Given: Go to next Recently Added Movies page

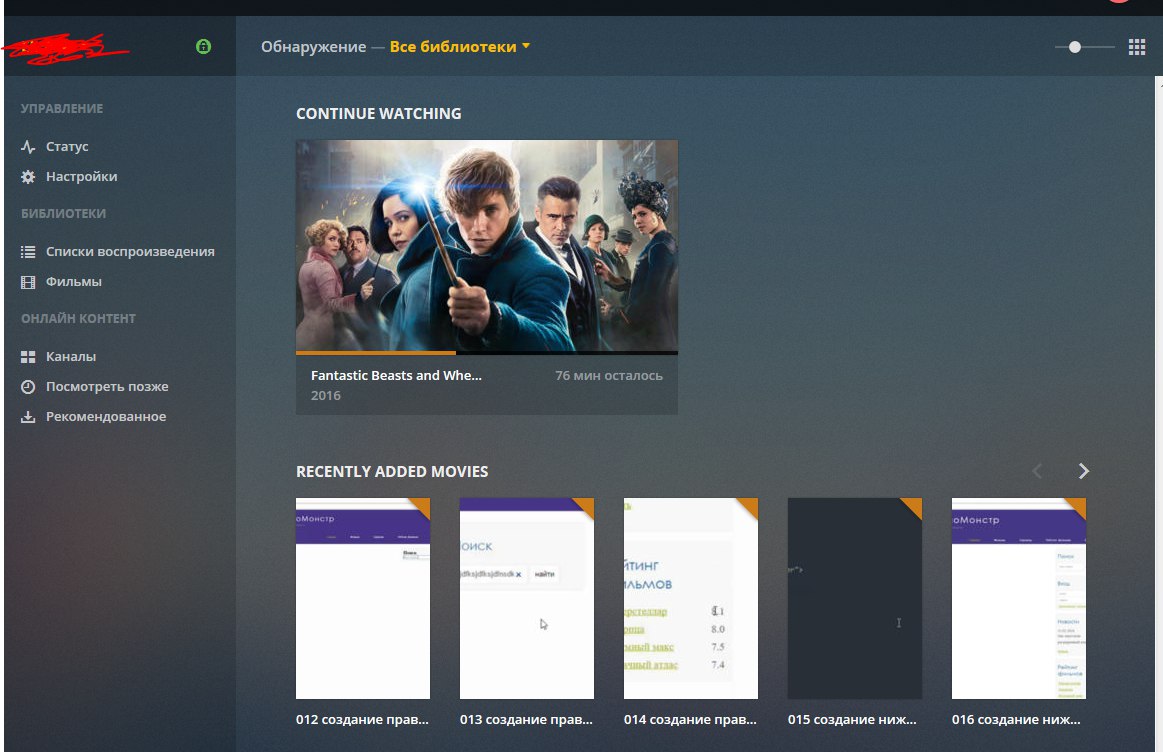Looking at the screenshot, I should coord(1084,471).
